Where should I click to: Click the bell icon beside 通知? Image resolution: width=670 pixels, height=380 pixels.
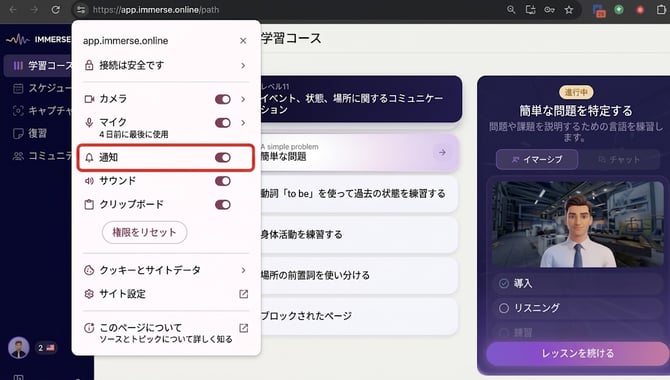[x=89, y=158]
